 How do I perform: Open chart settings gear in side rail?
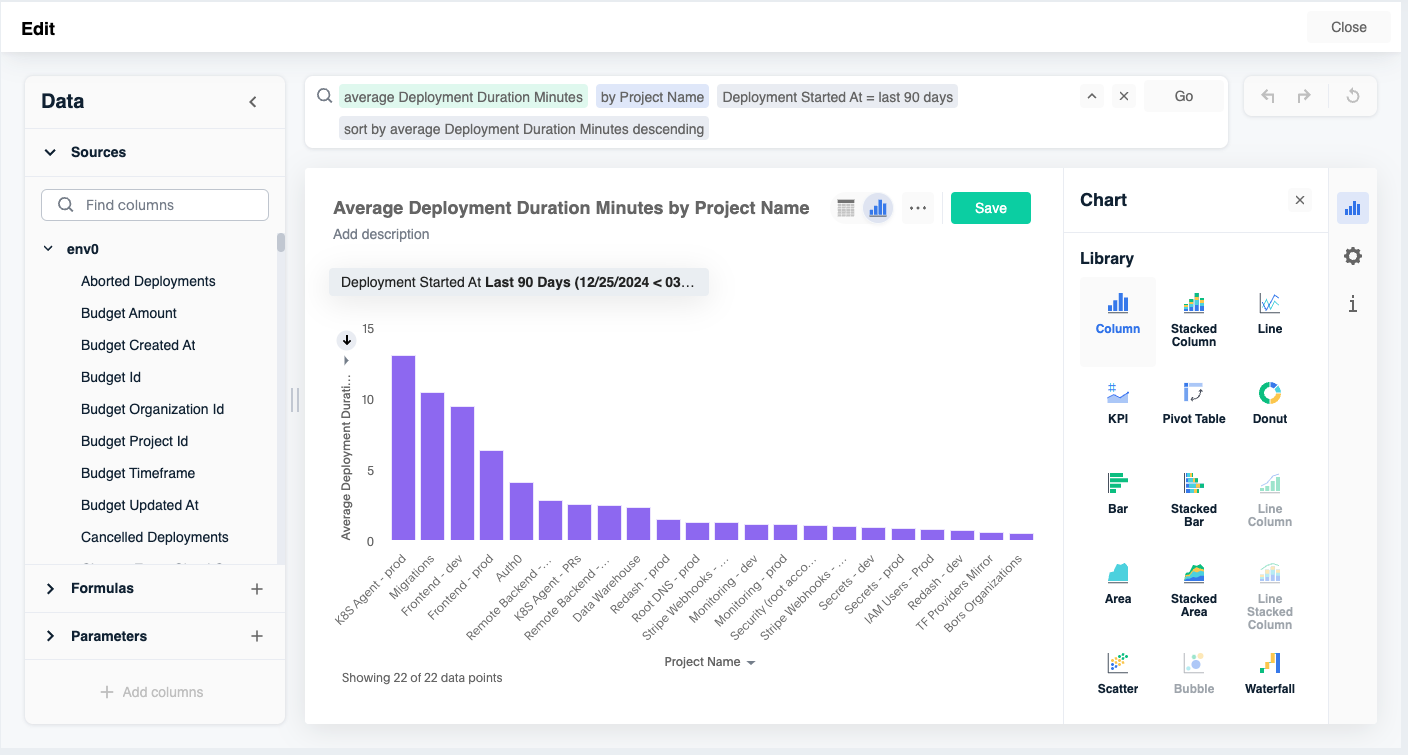1353,256
